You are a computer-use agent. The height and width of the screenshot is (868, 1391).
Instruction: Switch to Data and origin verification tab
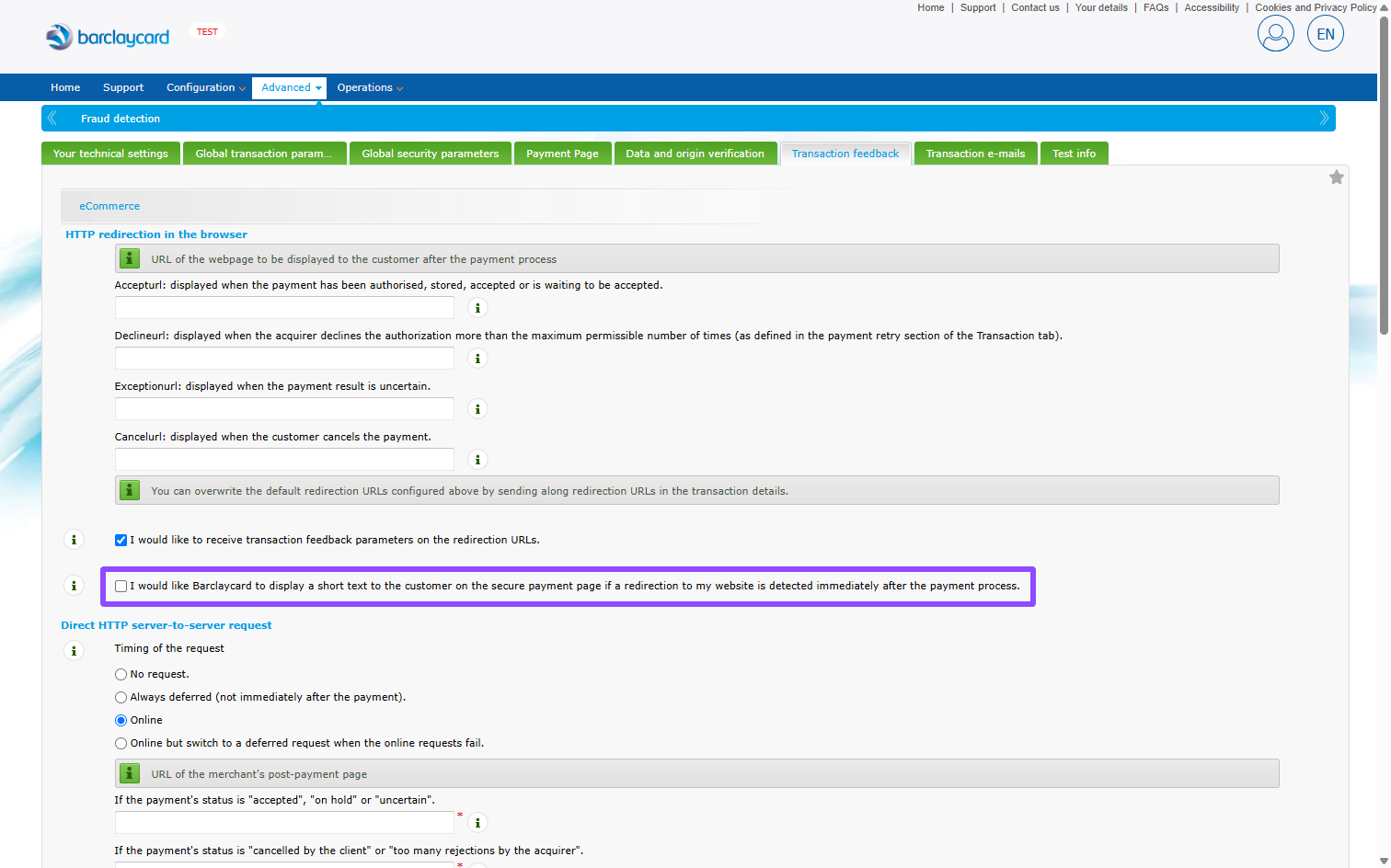pos(695,154)
